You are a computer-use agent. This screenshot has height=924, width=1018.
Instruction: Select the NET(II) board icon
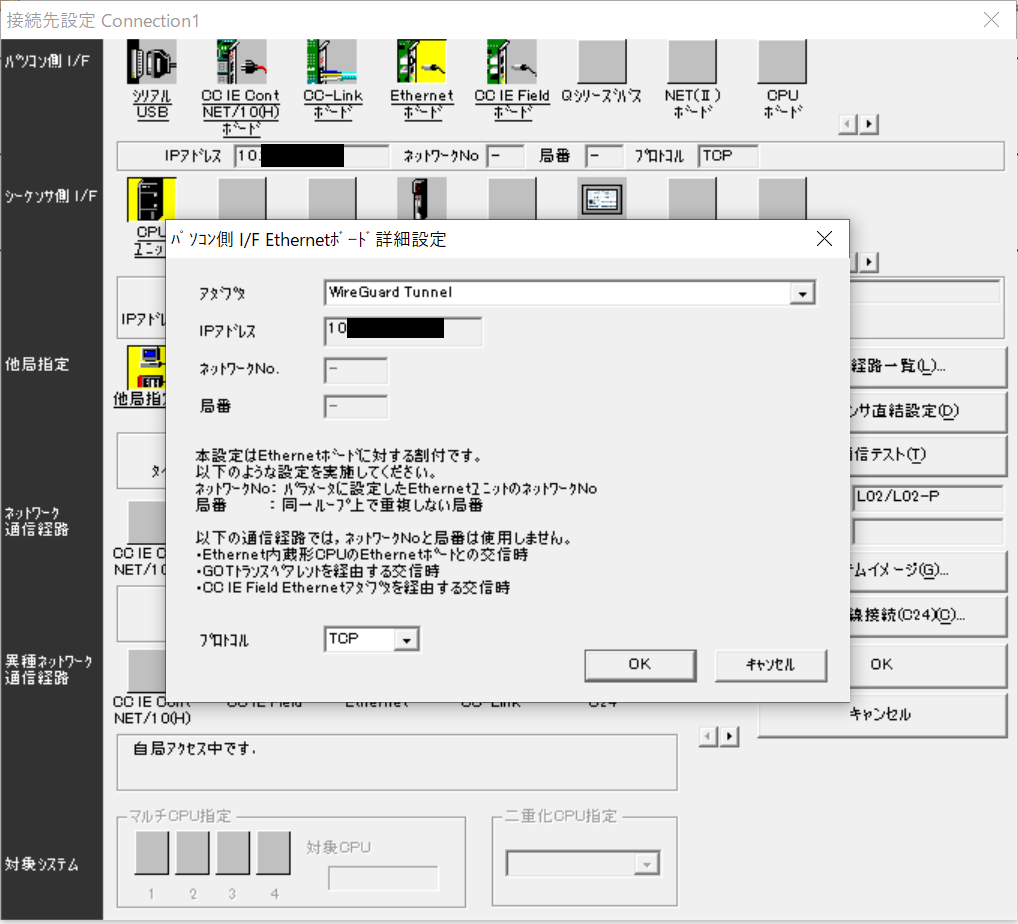pos(692,63)
